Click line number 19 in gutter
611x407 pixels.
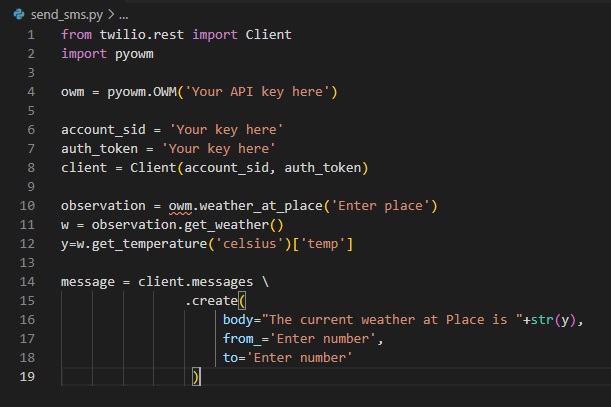[x=27, y=377]
